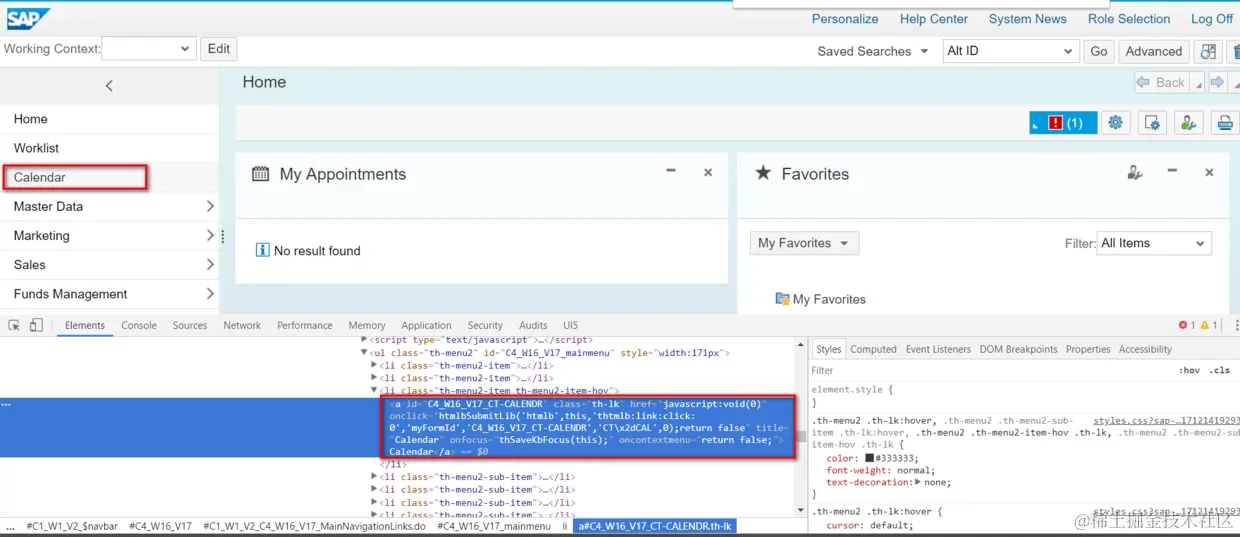Collapse the ul th-menu2 DOM node
The width and height of the screenshot is (1240, 537).
point(364,353)
